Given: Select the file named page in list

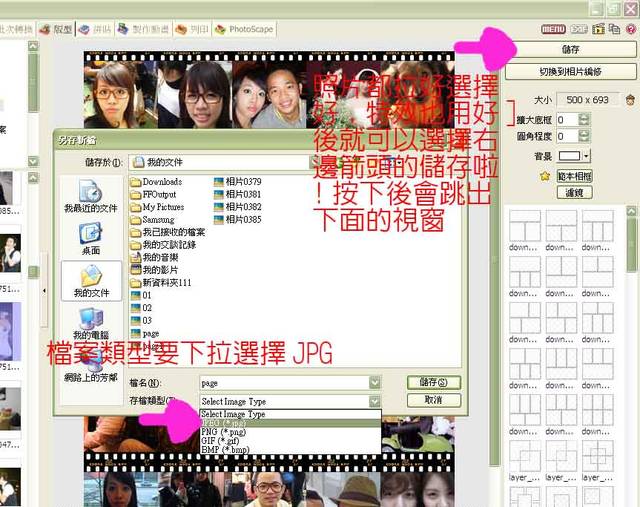Looking at the screenshot, I should tap(145, 334).
